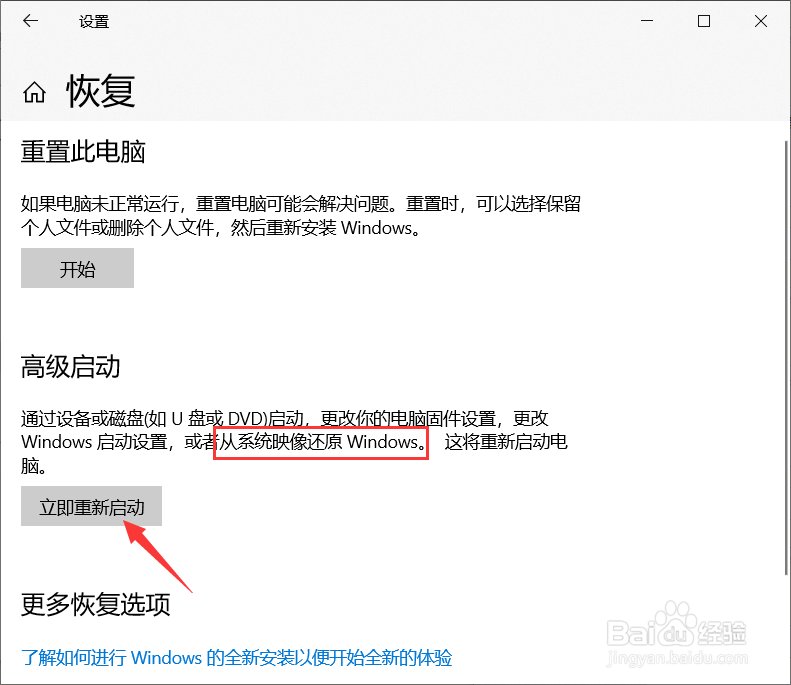Screen dimensions: 791x685
Task: Open the Windows 全新安装 learn-more link
Action: 237,658
